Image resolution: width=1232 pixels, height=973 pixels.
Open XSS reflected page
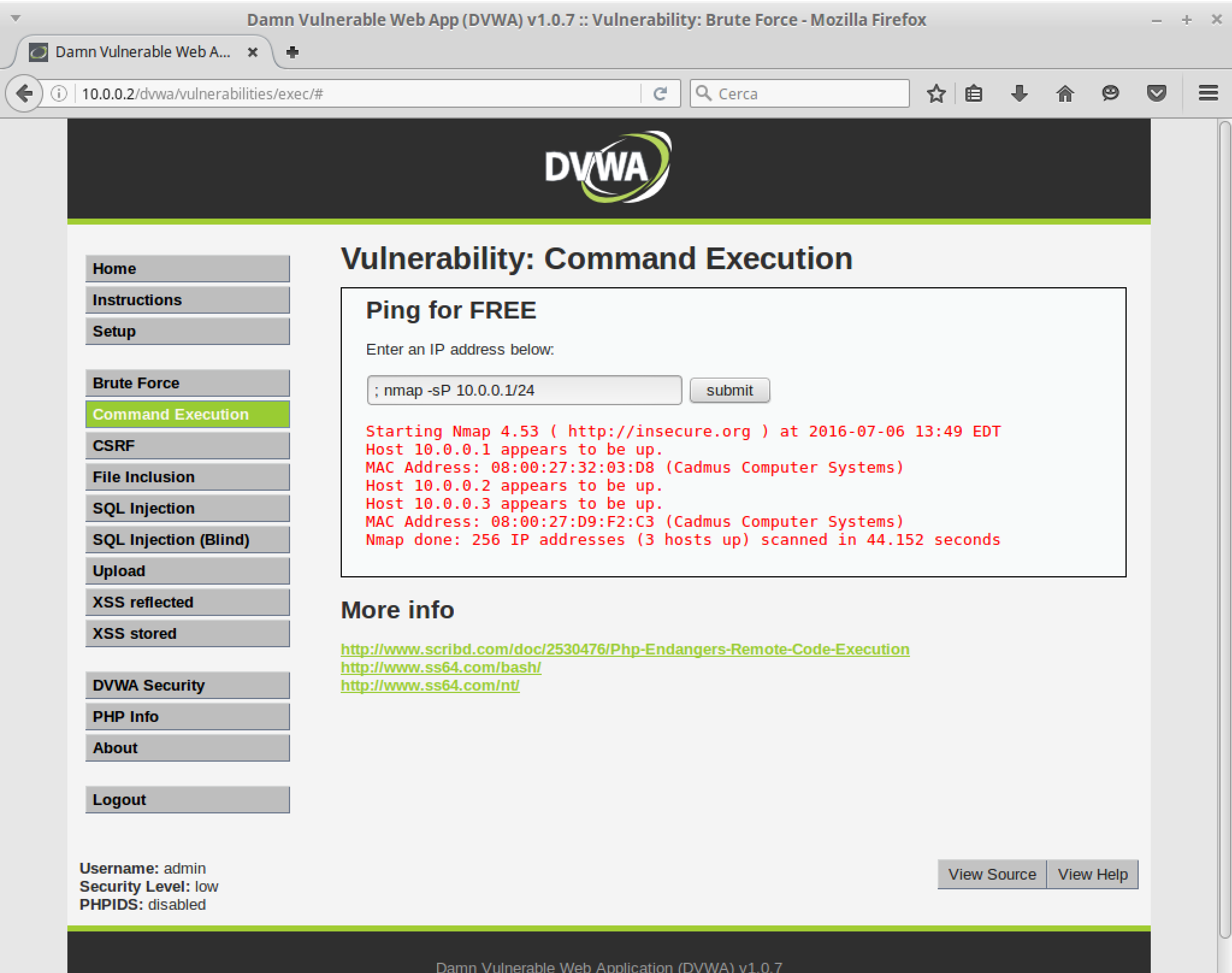pos(188,602)
